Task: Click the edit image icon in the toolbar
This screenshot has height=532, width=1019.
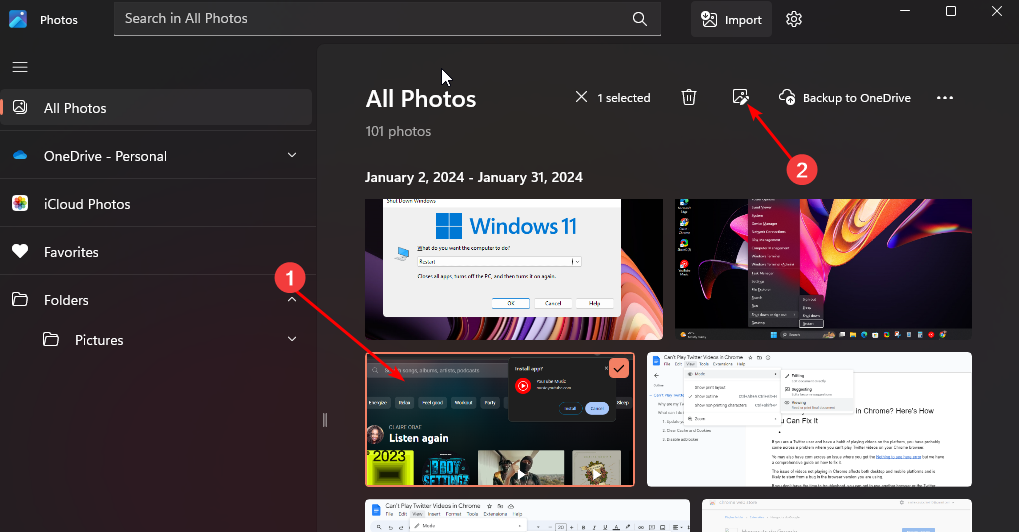Action: pyautogui.click(x=740, y=97)
